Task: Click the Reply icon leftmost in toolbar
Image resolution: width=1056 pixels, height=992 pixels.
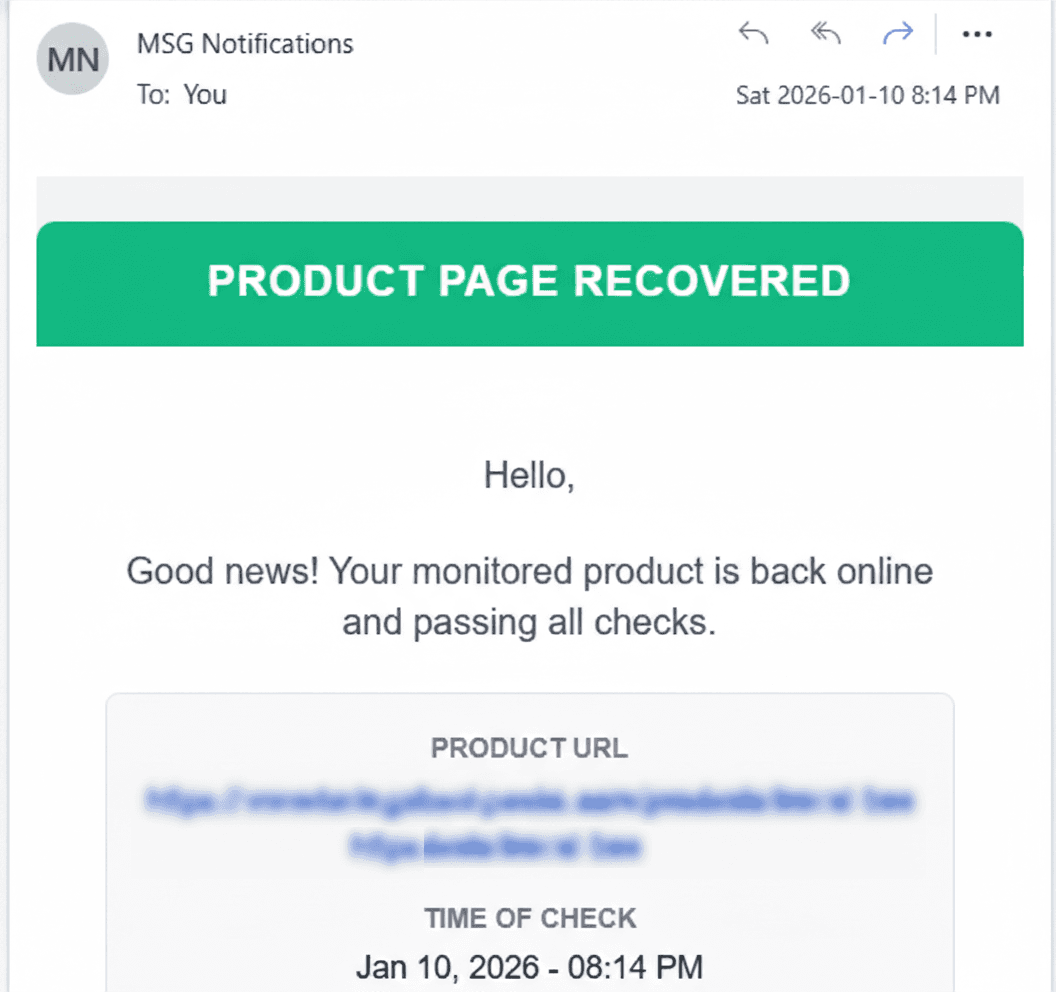Action: coord(753,33)
